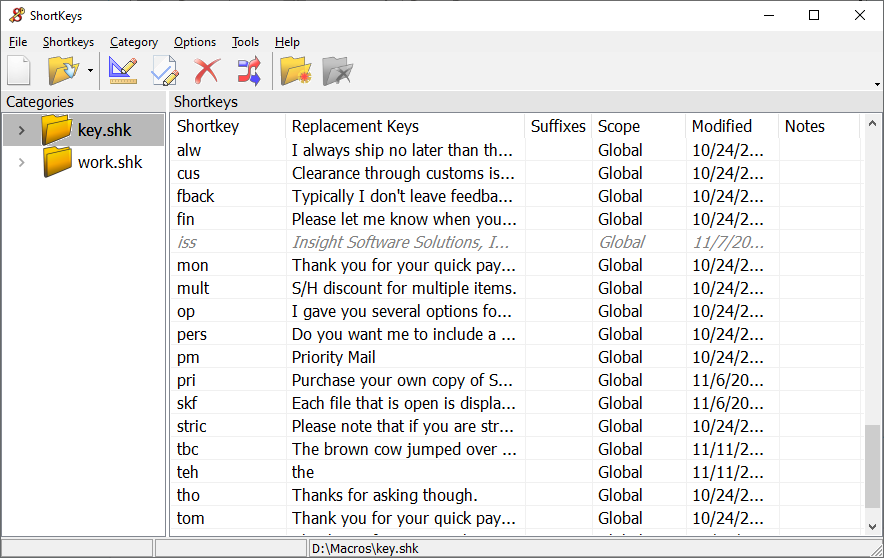Select the 'tbc' shortkey row
884x558 pixels.
[x=516, y=449]
